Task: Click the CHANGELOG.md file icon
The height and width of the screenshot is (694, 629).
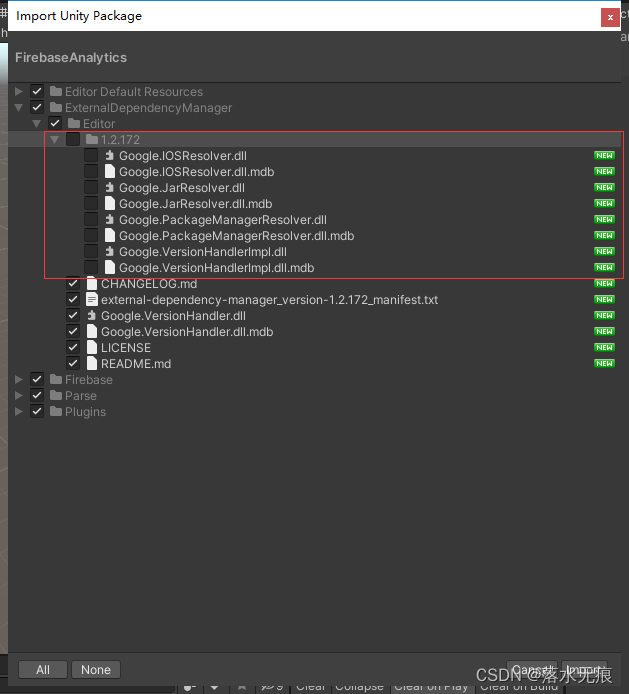Action: click(92, 283)
